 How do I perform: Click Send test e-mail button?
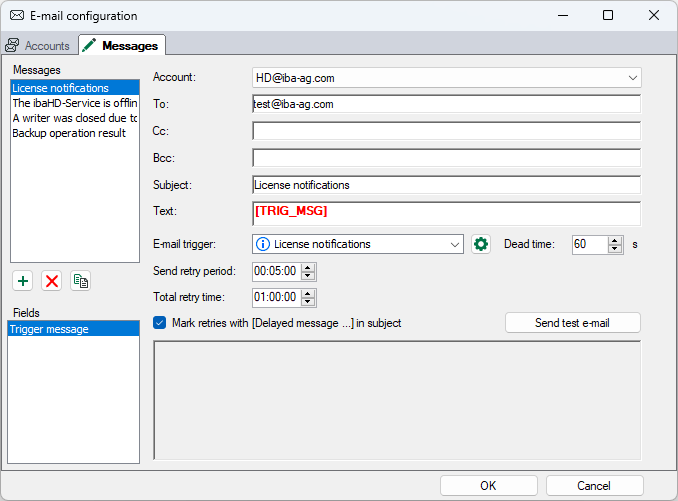click(x=573, y=323)
